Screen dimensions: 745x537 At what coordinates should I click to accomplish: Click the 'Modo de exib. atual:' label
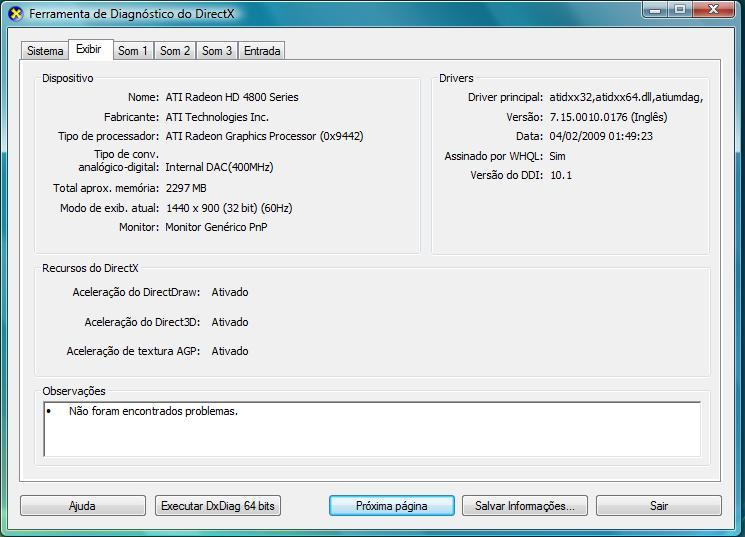tap(109, 208)
